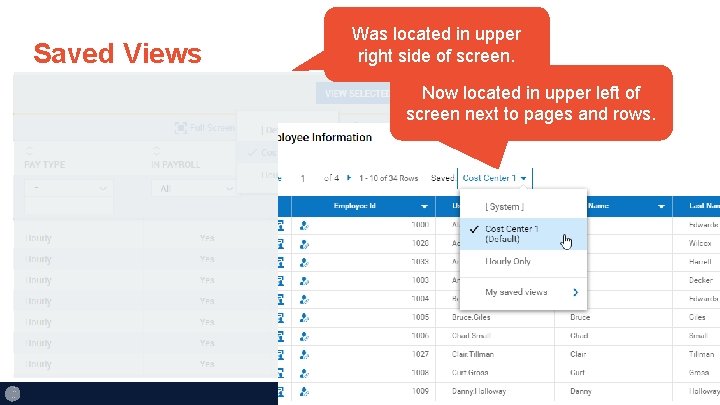Click the round icon in dark bottom bar
The height and width of the screenshot is (405, 720).
point(12,394)
